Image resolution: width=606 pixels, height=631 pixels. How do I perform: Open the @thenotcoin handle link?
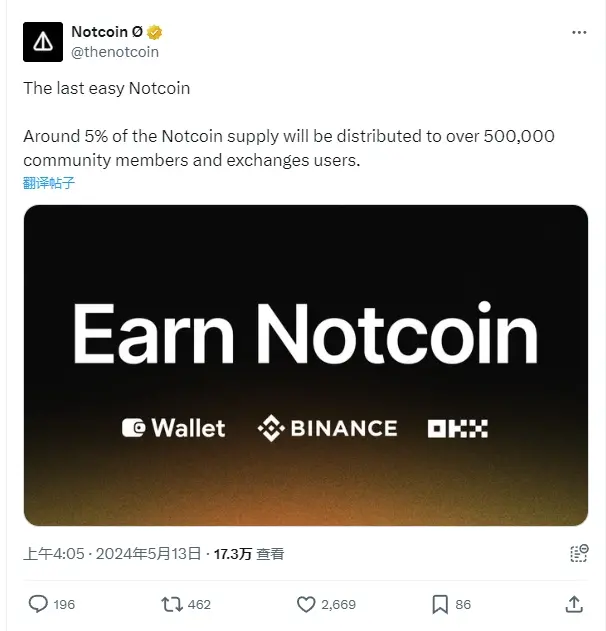[x=115, y=52]
